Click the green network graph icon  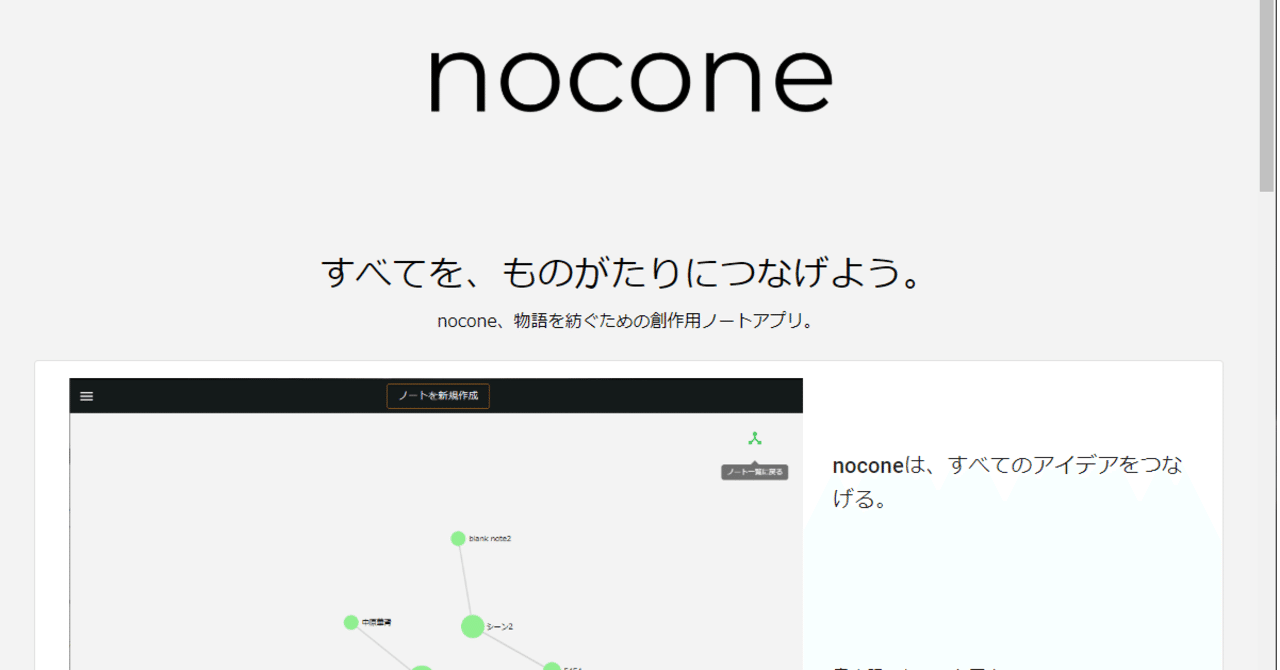(755, 438)
